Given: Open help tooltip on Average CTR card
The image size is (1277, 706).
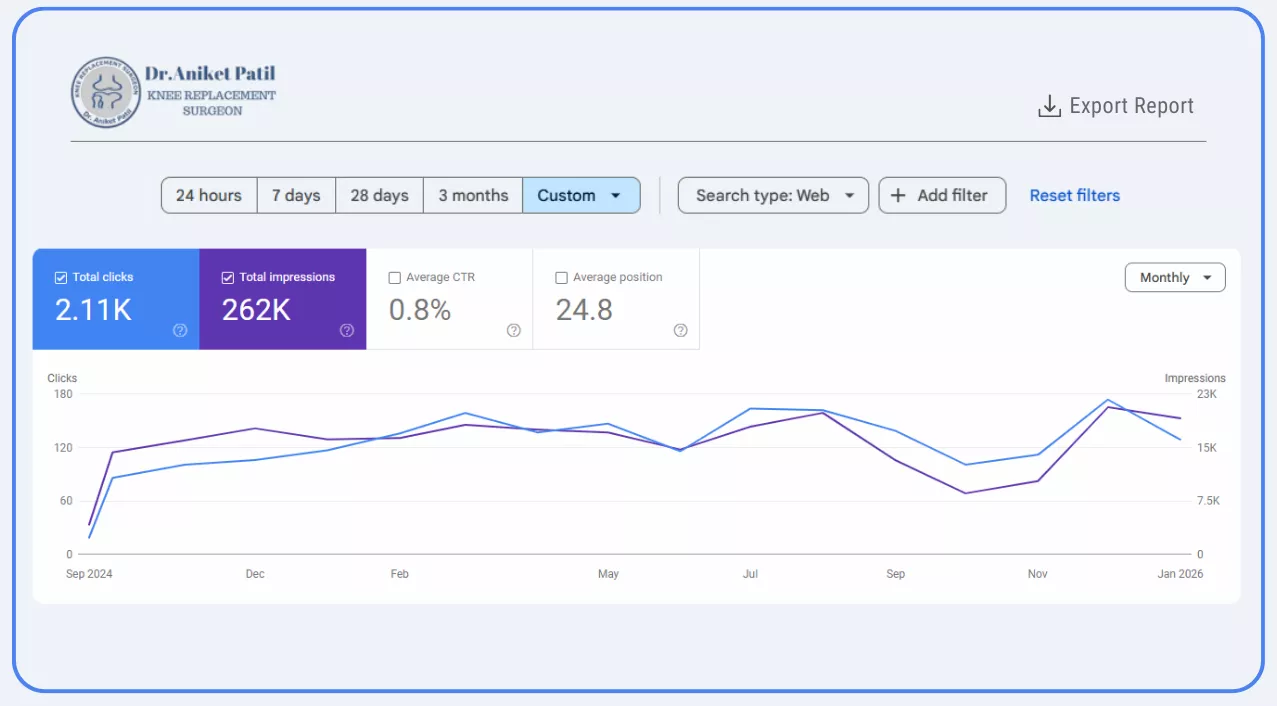Looking at the screenshot, I should click(513, 330).
